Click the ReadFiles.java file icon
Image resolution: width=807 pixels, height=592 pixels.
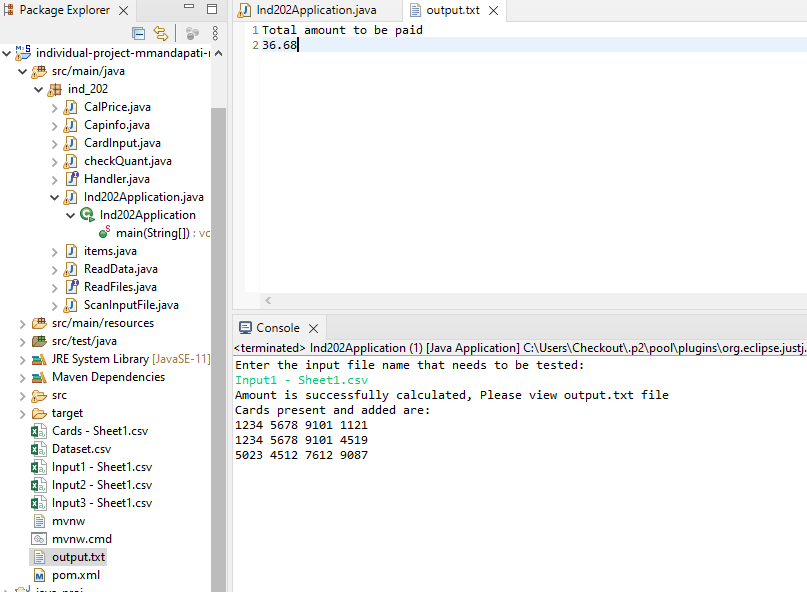tap(72, 287)
